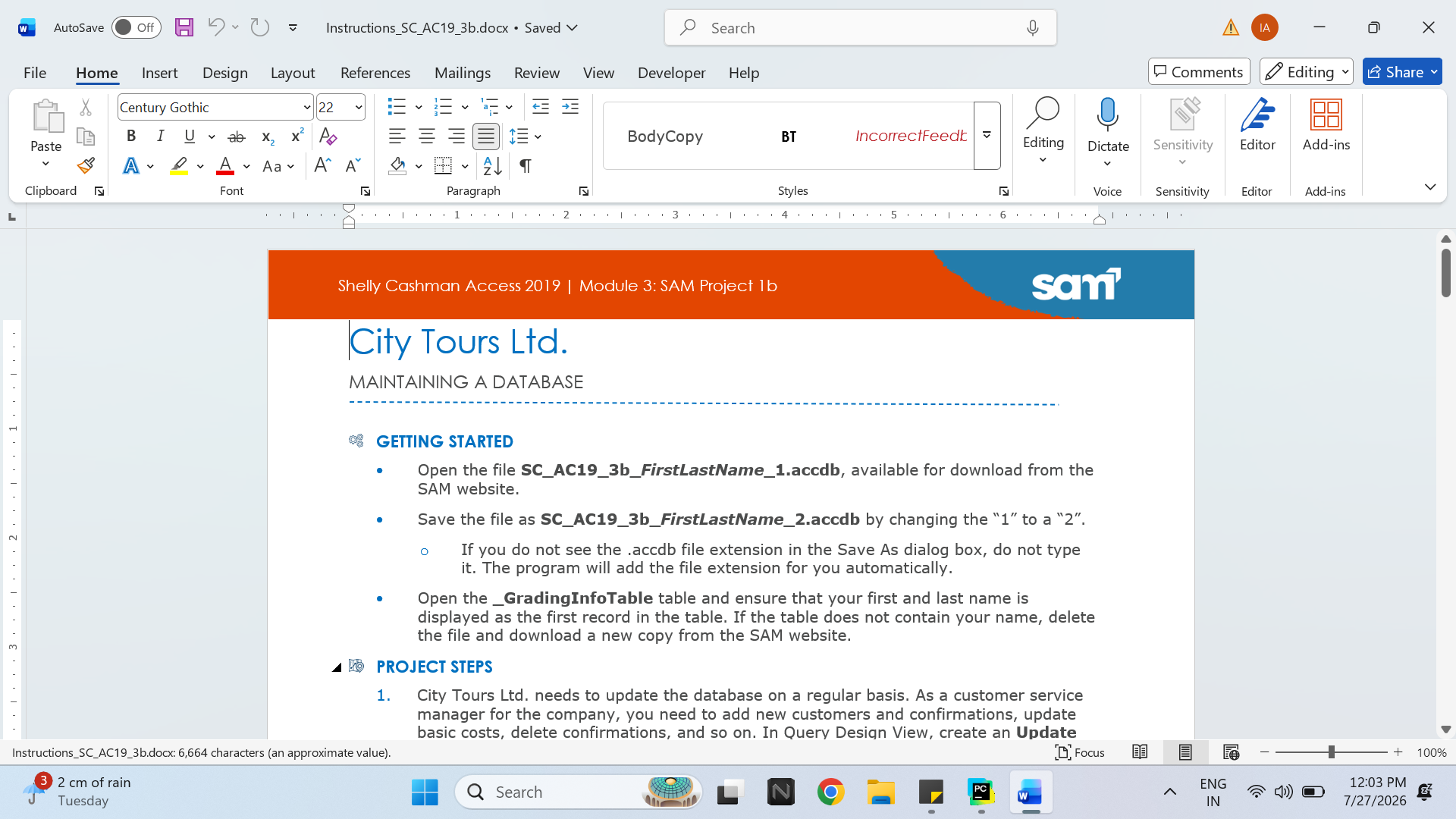Sort text with the A-Z sort icon
This screenshot has height=819, width=1456.
(x=492, y=165)
